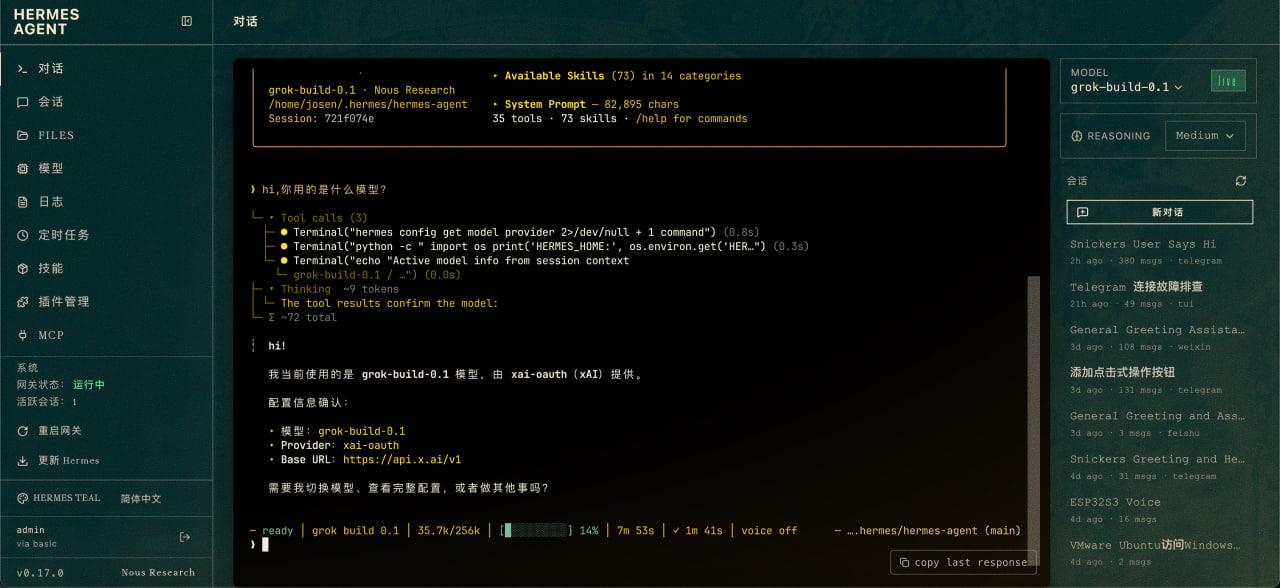Collapse the Thinking ~9 tokens section
The width and height of the screenshot is (1280, 588).
[x=333, y=289]
